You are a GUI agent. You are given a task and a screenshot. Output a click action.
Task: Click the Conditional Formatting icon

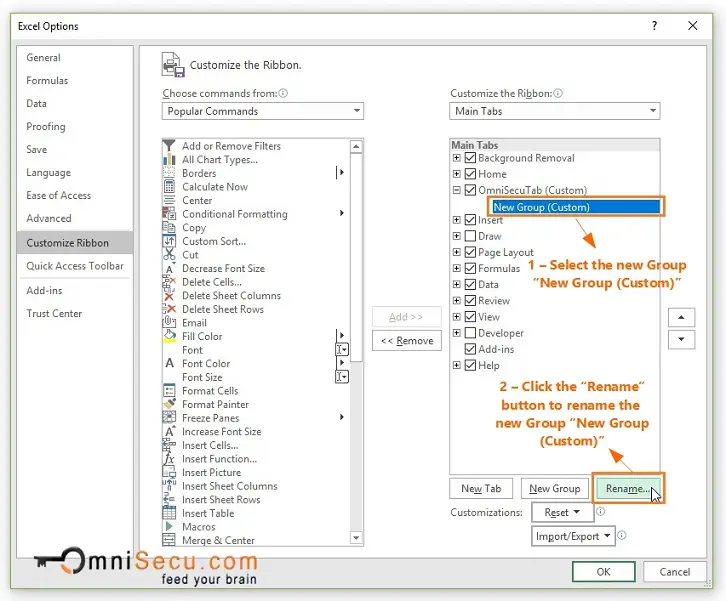[x=169, y=214]
